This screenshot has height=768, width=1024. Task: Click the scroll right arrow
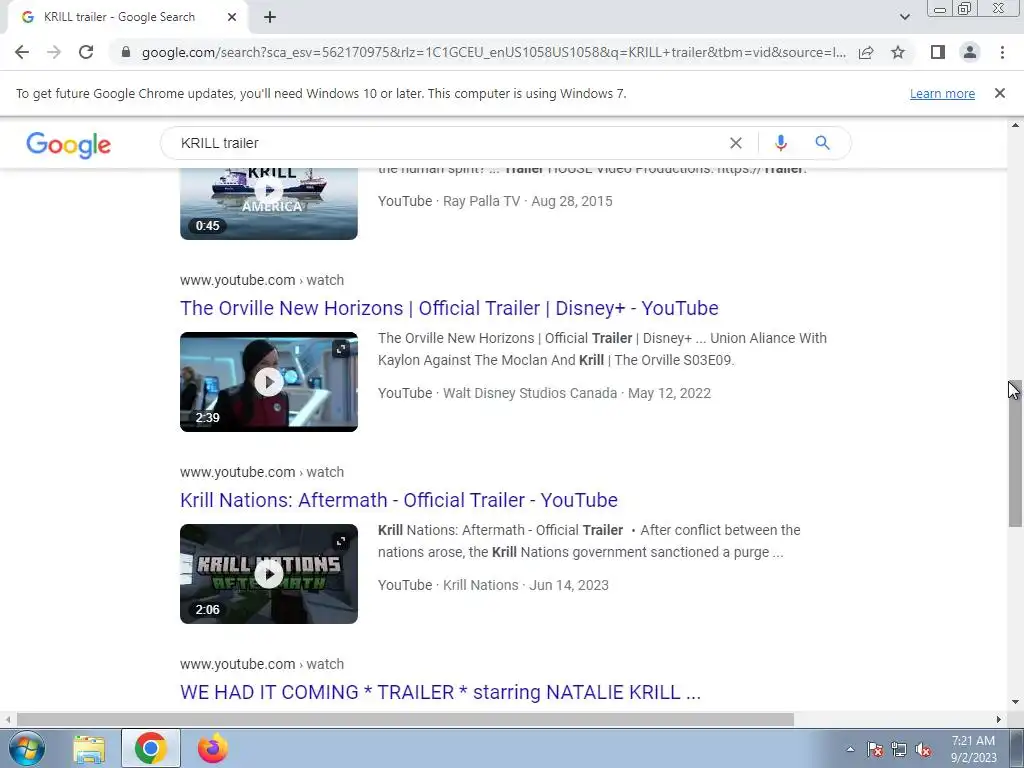click(x=999, y=719)
